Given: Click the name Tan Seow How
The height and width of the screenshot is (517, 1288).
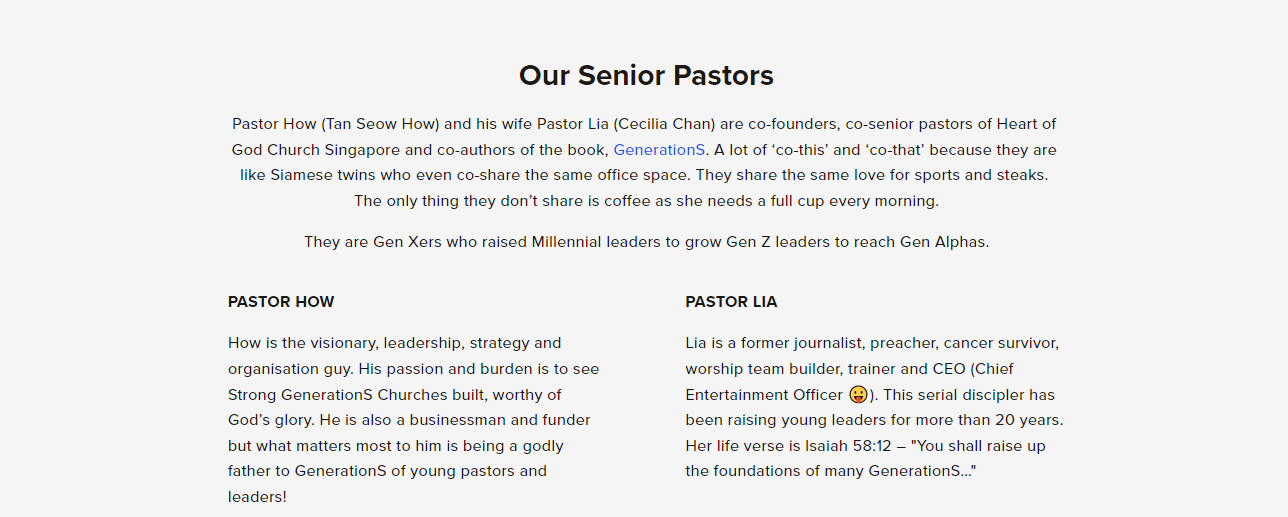Looking at the screenshot, I should tap(380, 124).
